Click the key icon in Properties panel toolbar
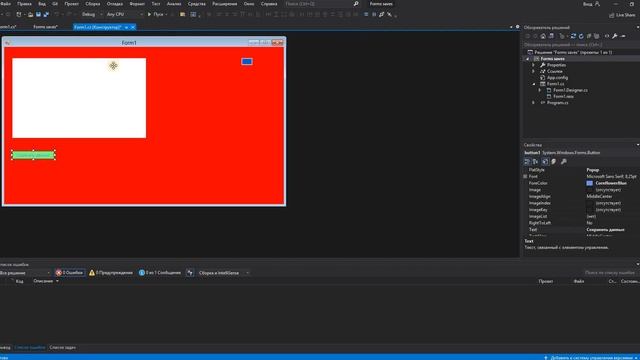Screen dimensions: 640x360 click(x=564, y=162)
